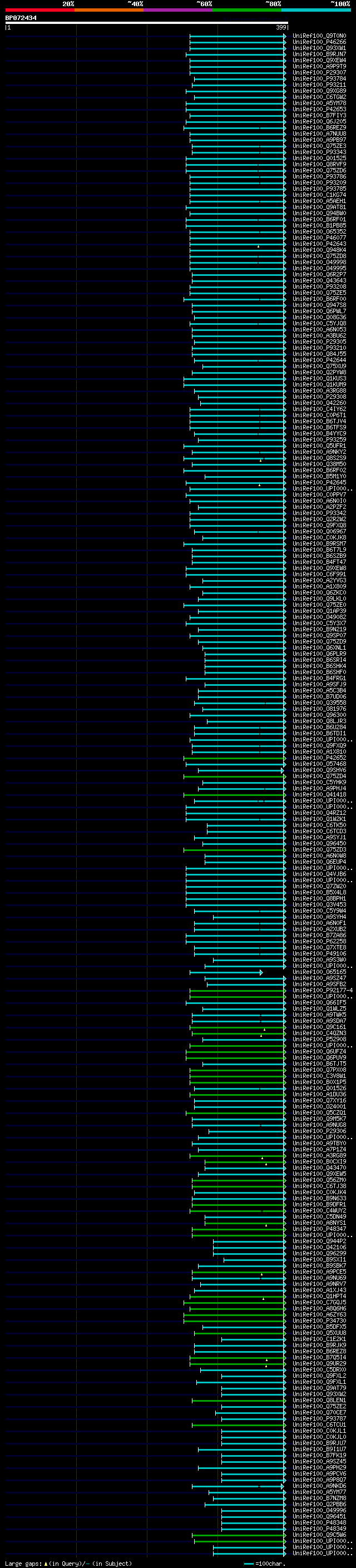This screenshot has height=1568, width=356.
Task: Open the UniRef100_Q6UFZ4 hit link
Action: (319, 1051)
